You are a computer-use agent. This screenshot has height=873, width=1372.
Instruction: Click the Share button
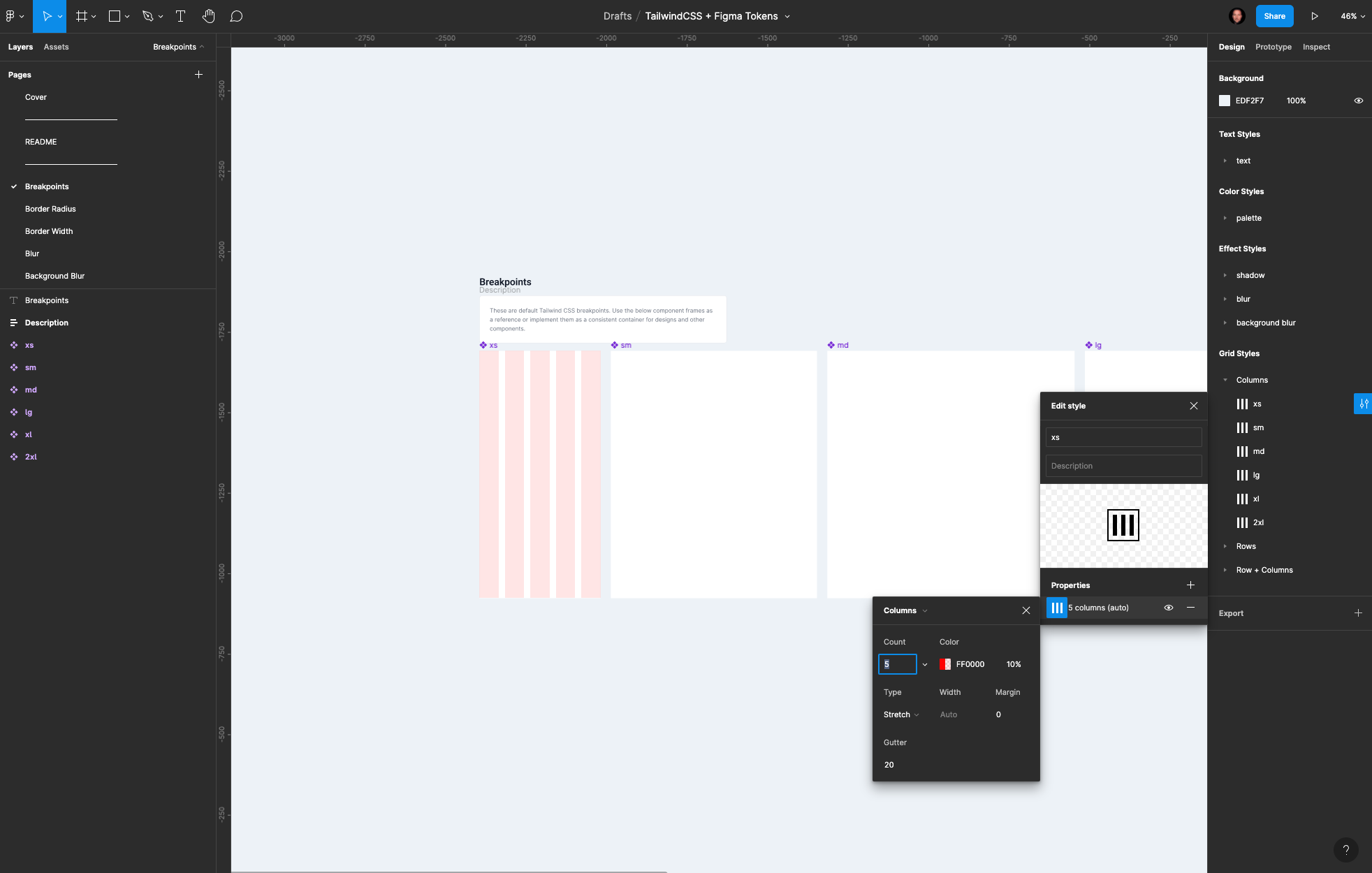click(1274, 15)
